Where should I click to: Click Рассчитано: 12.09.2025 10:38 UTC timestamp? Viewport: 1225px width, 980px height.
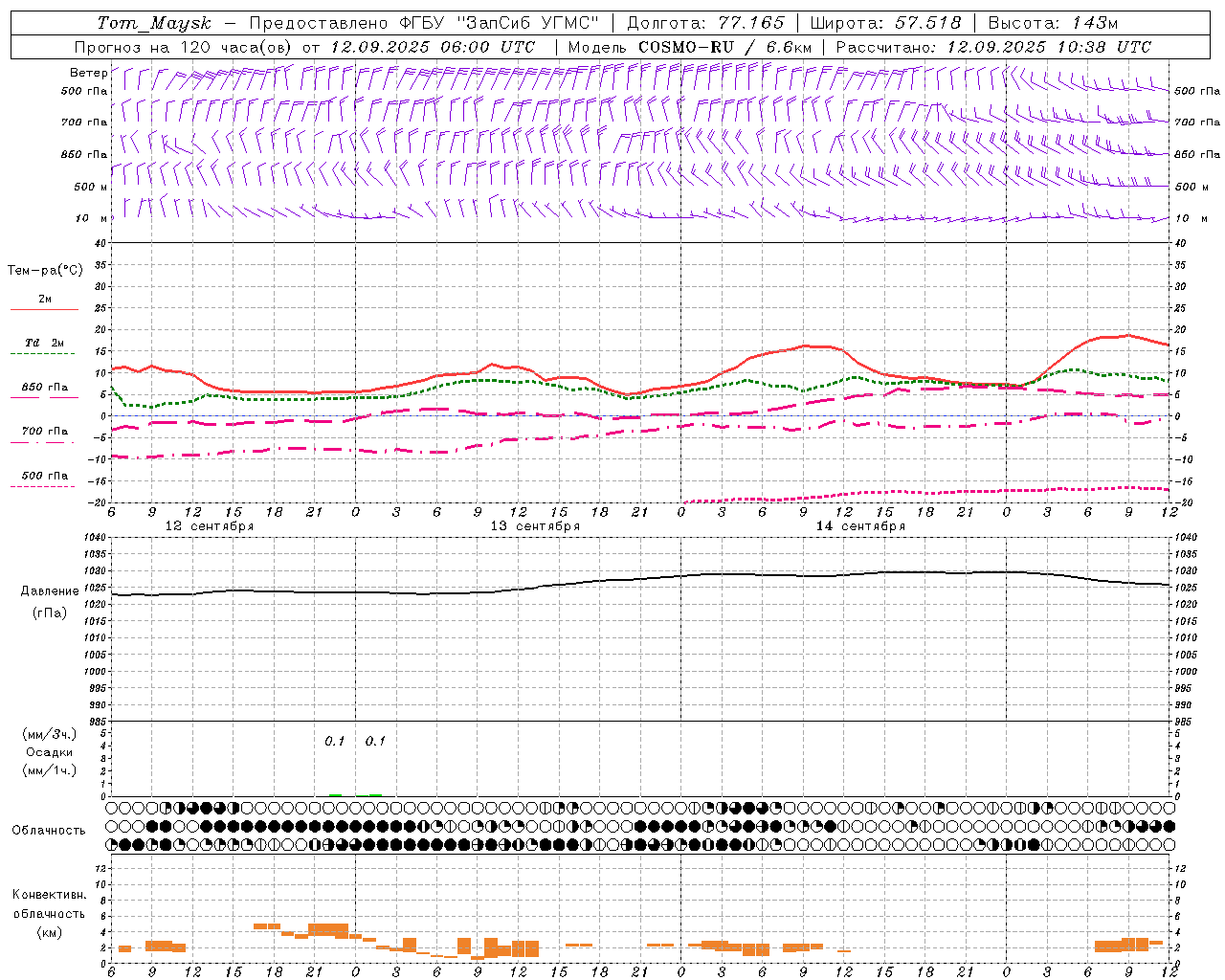(x=993, y=47)
